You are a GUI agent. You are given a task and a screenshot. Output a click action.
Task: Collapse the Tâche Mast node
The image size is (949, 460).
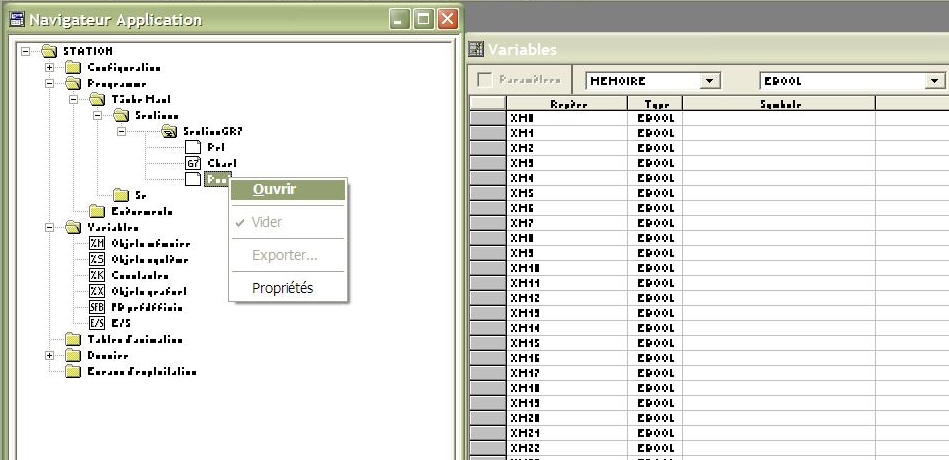73,99
